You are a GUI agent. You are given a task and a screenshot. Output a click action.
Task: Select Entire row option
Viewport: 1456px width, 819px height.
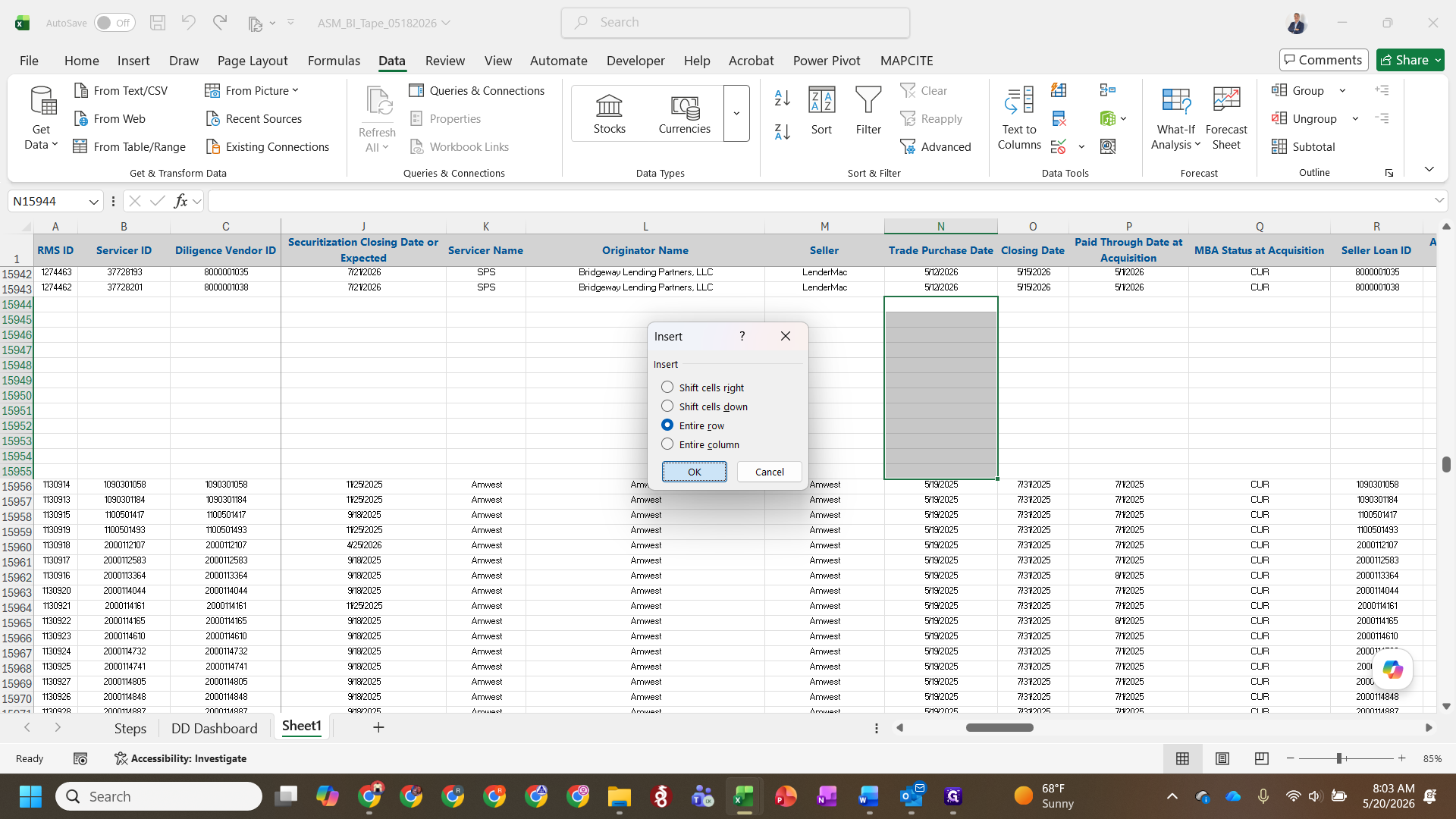click(x=692, y=425)
